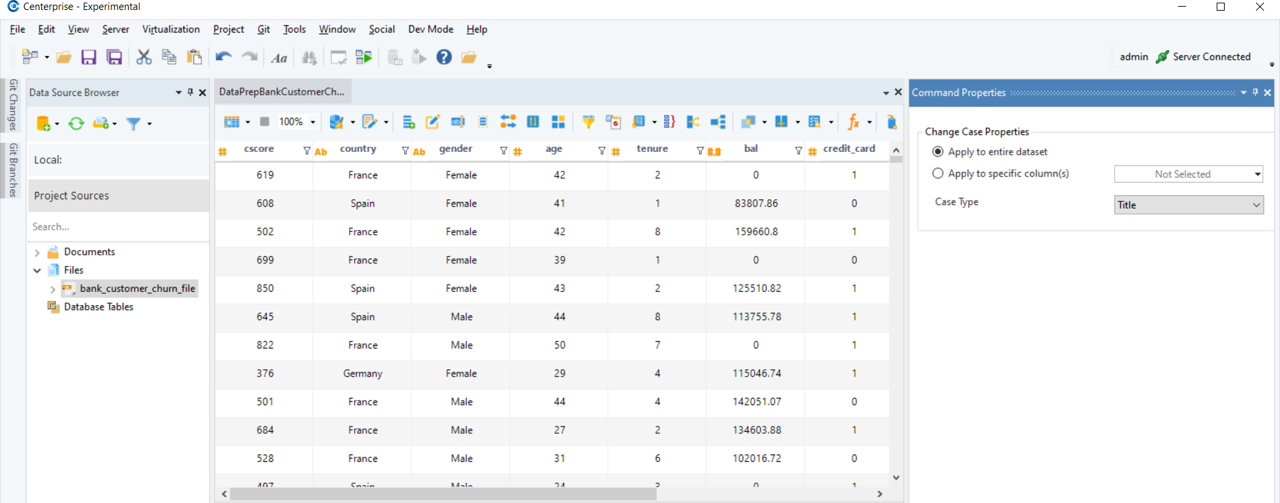Image resolution: width=1280 pixels, height=503 pixels.
Task: Select bank_customer_churn_file in Files
Action: (137, 289)
